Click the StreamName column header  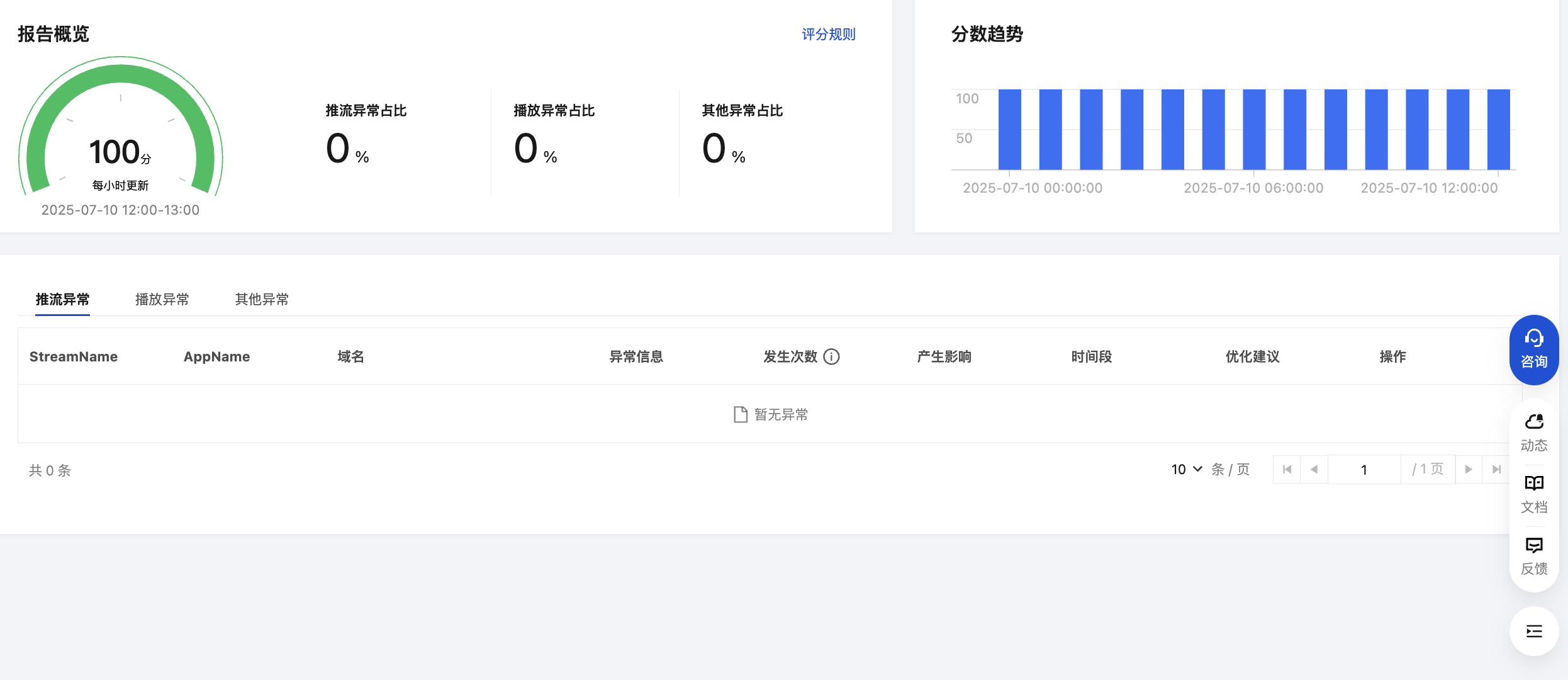(x=74, y=357)
